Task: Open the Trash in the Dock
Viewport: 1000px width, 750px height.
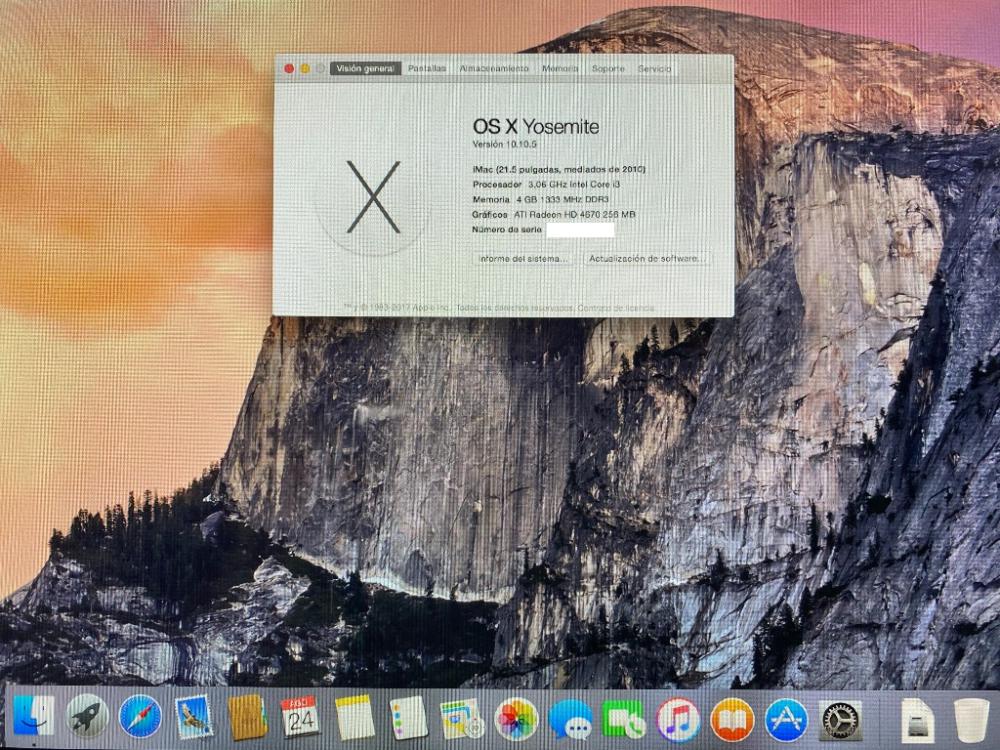Action: [971, 721]
